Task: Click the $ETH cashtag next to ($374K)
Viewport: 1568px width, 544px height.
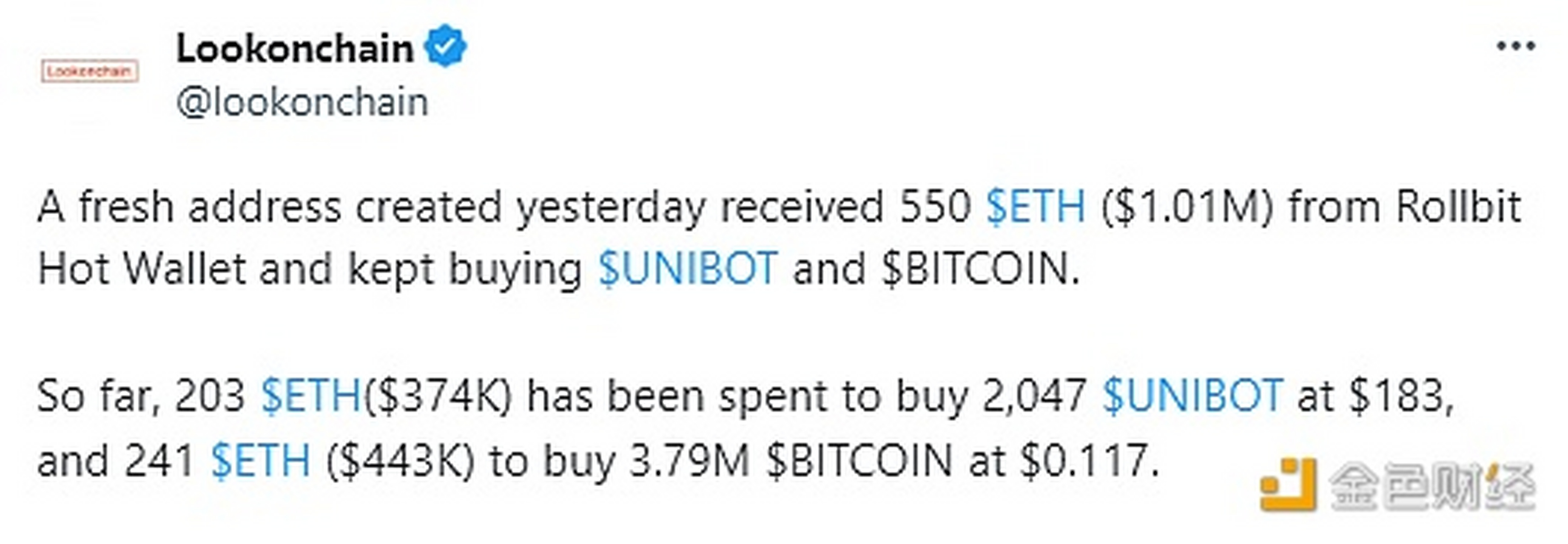Action: tap(311, 396)
